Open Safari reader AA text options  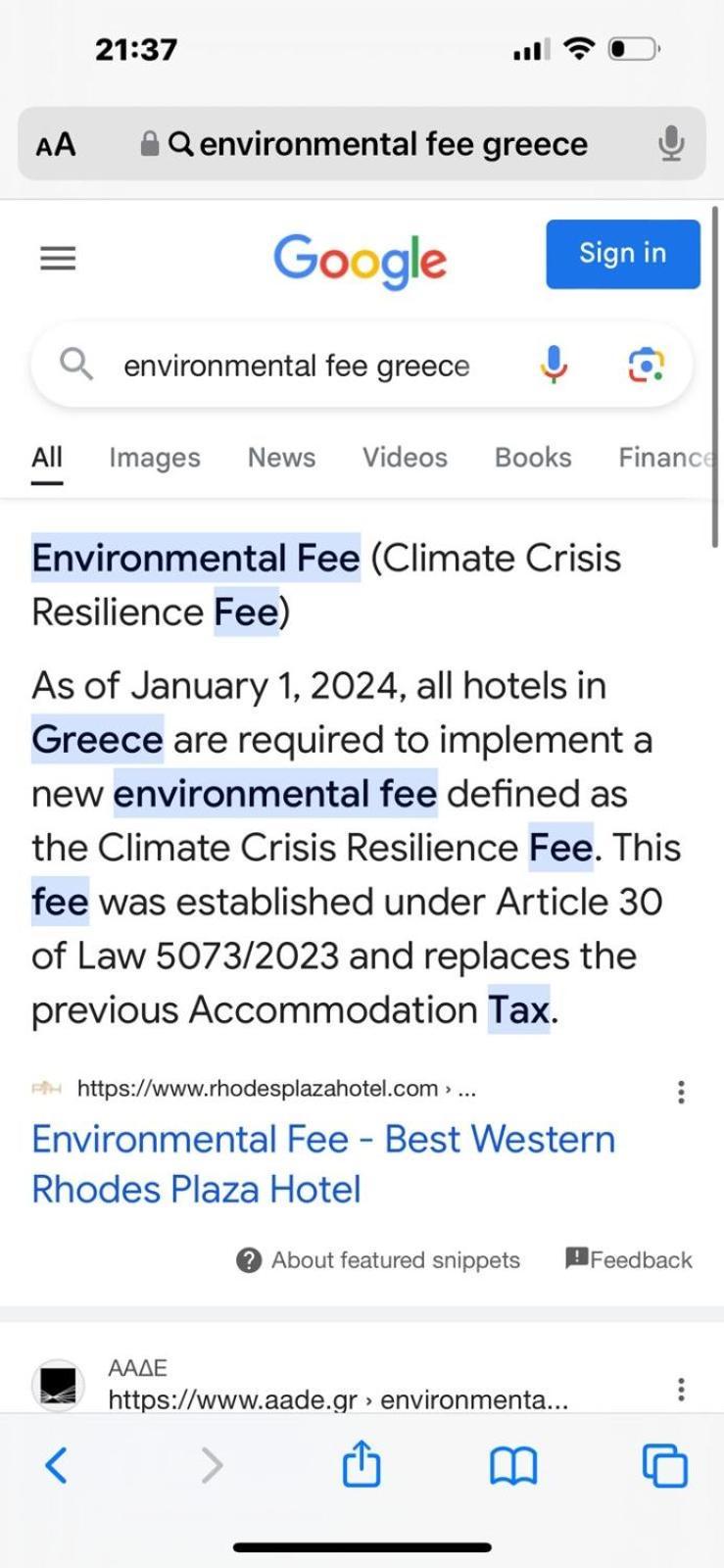(x=55, y=145)
